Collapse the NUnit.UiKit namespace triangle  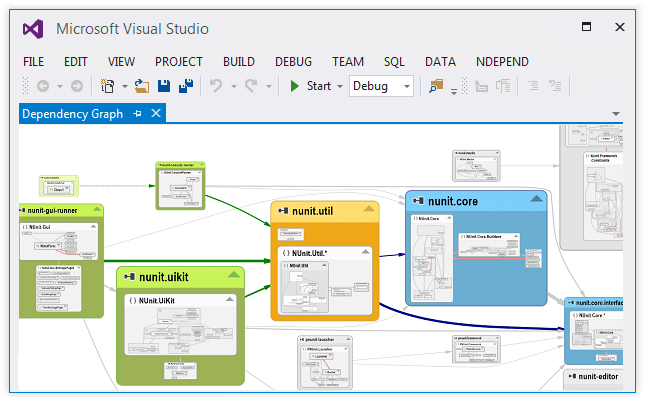(229, 299)
